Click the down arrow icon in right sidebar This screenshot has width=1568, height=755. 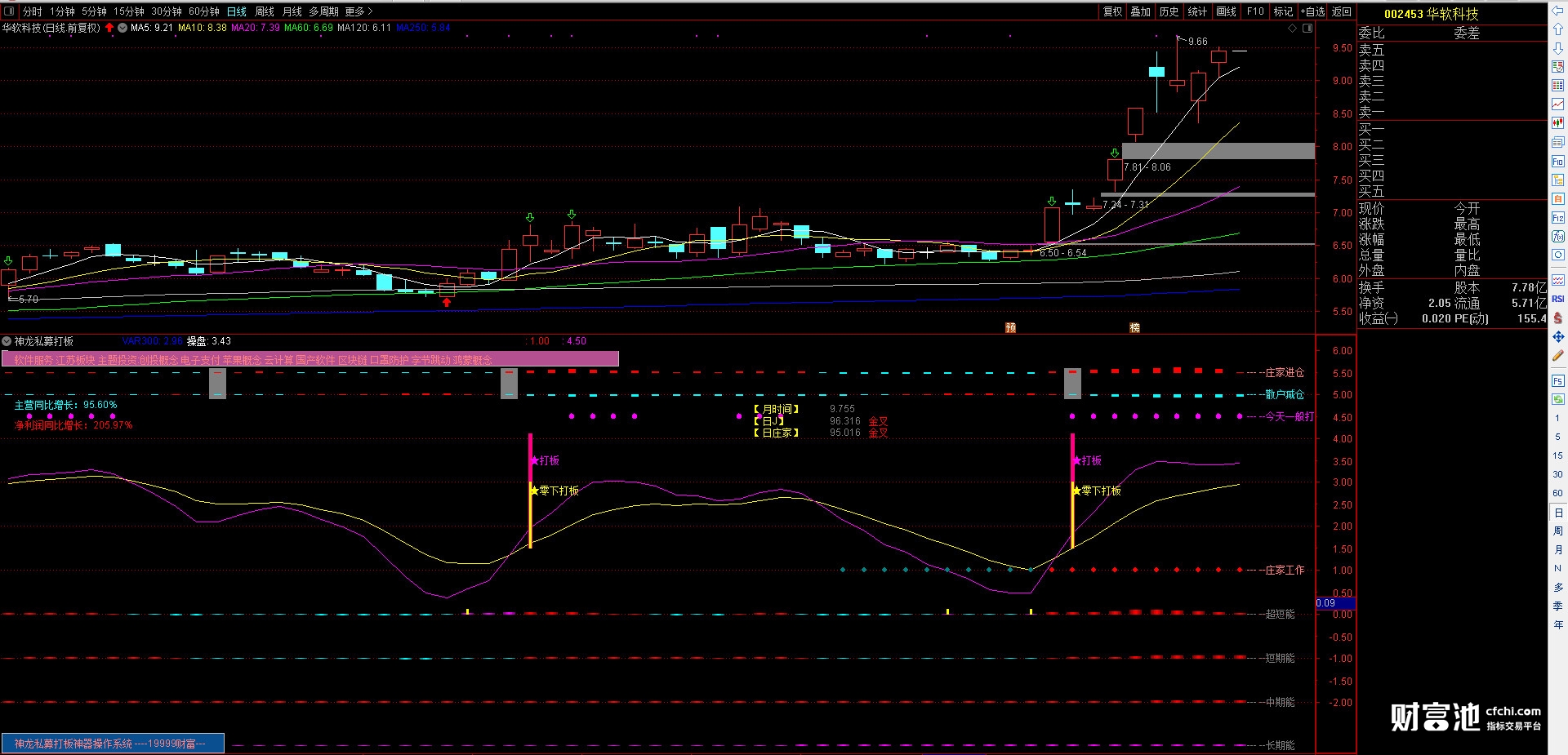pyautogui.click(x=1557, y=49)
